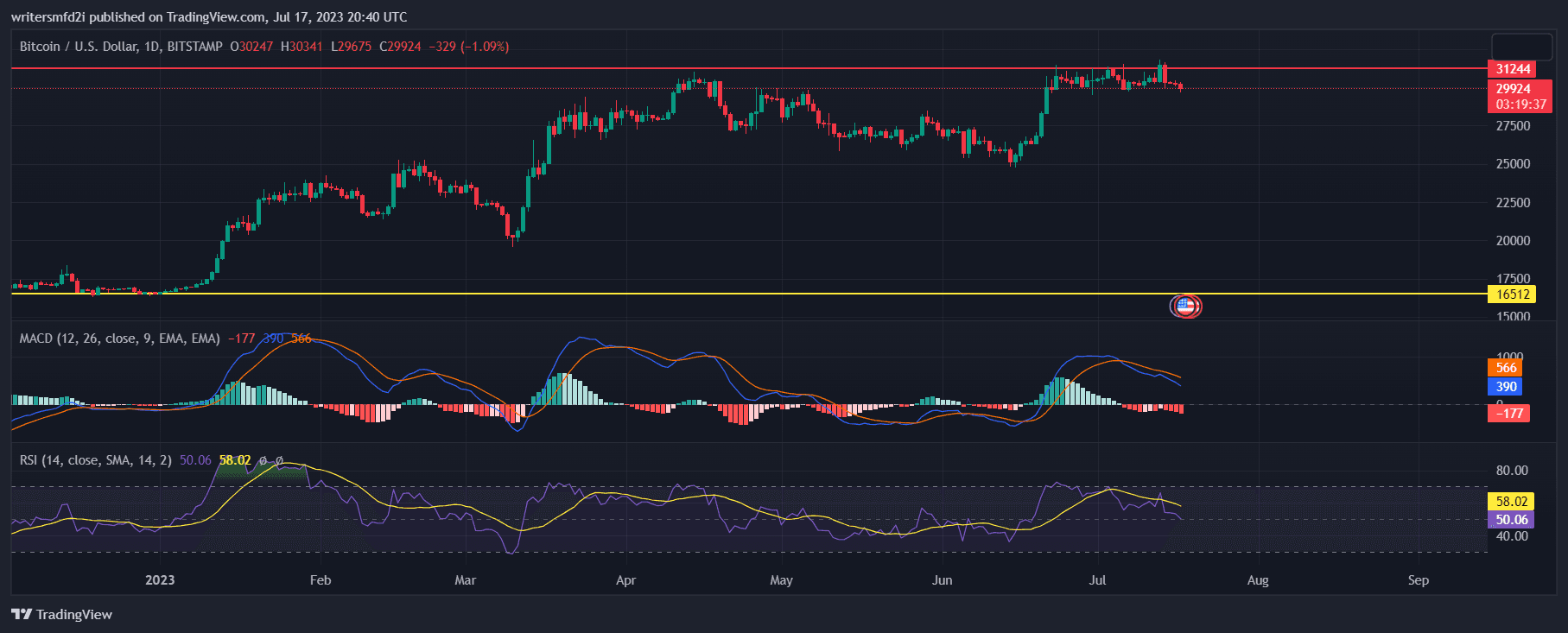Image resolution: width=1568 pixels, height=633 pixels.
Task: Click the yellow 58.02 RSI label
Action: click(1512, 502)
